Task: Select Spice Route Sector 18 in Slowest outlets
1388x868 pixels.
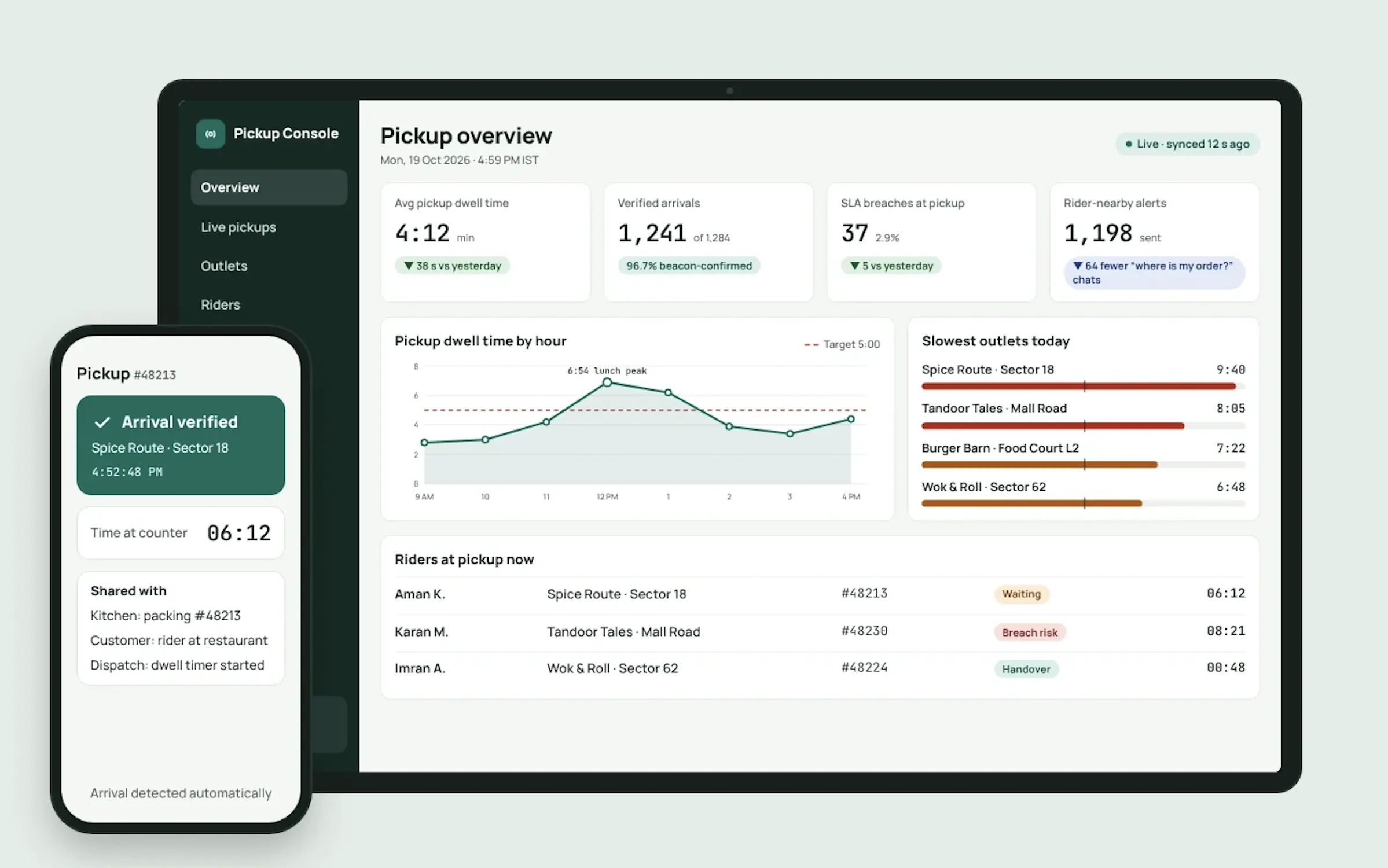Action: pyautogui.click(x=987, y=370)
